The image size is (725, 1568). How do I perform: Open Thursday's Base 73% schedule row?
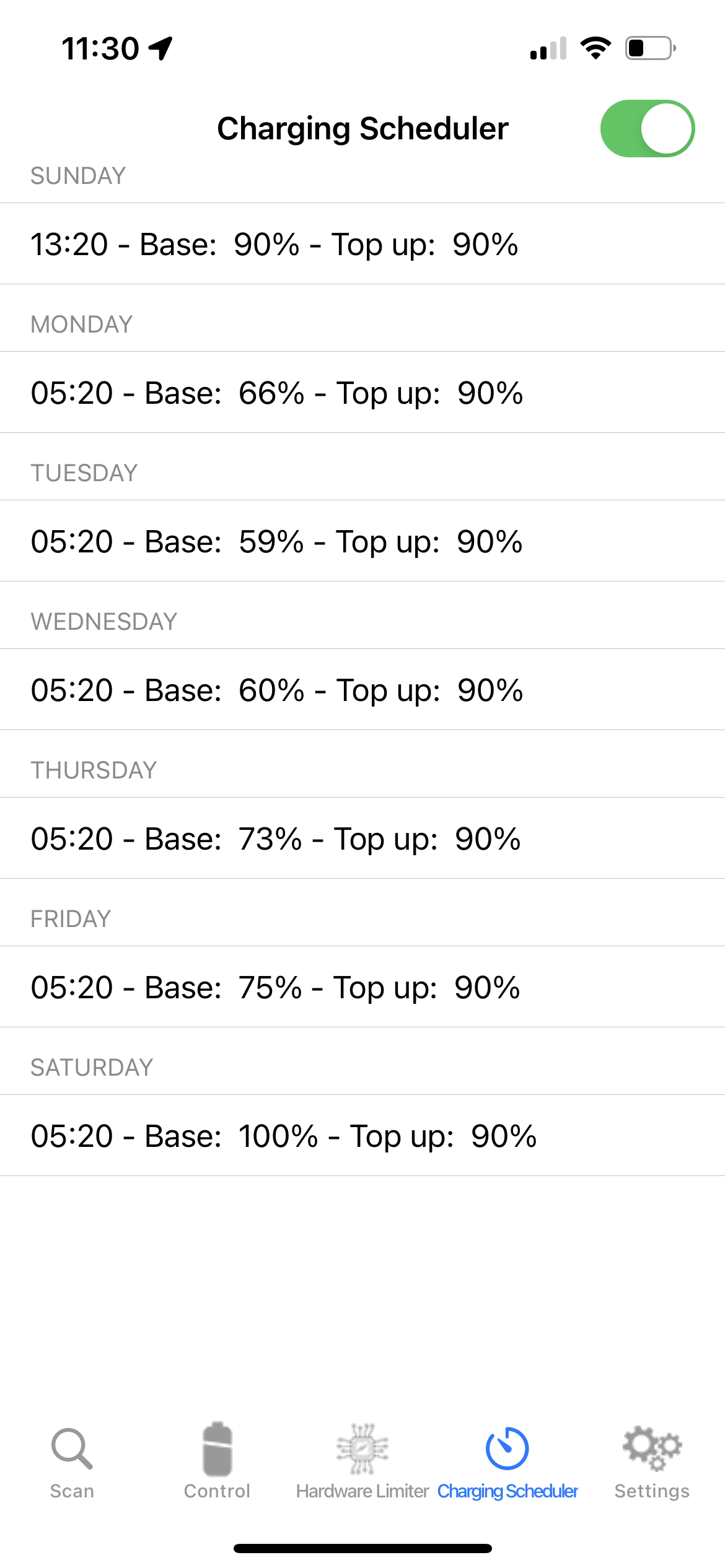(362, 838)
